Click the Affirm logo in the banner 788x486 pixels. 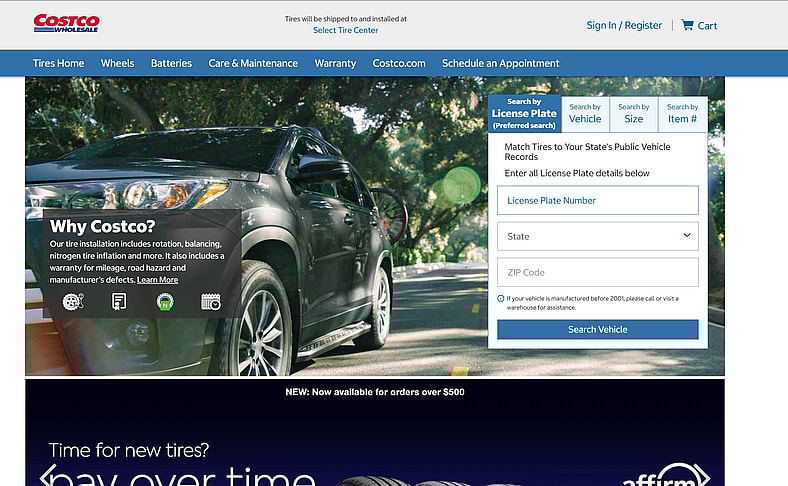659,475
